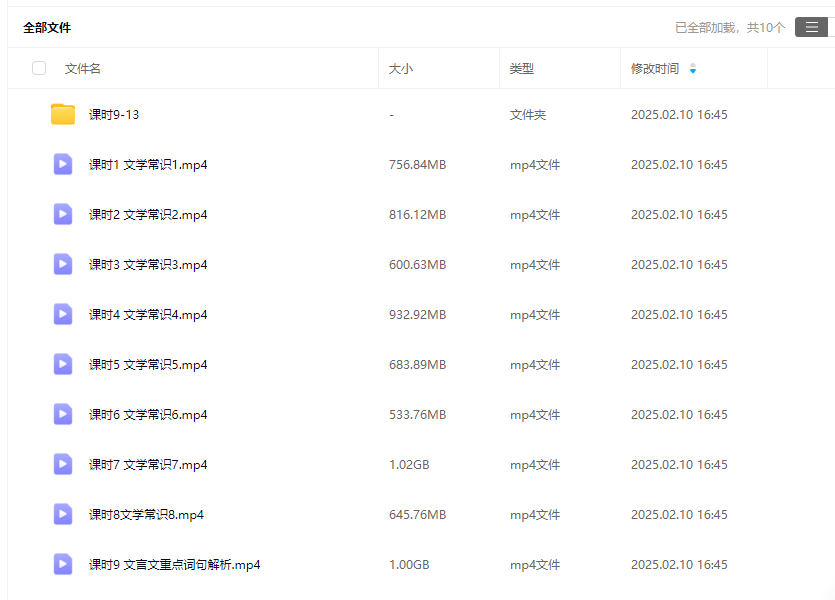Click video icon for 课时2 文学常识2.mp4
Image resolution: width=835 pixels, height=600 pixels.
[63, 215]
